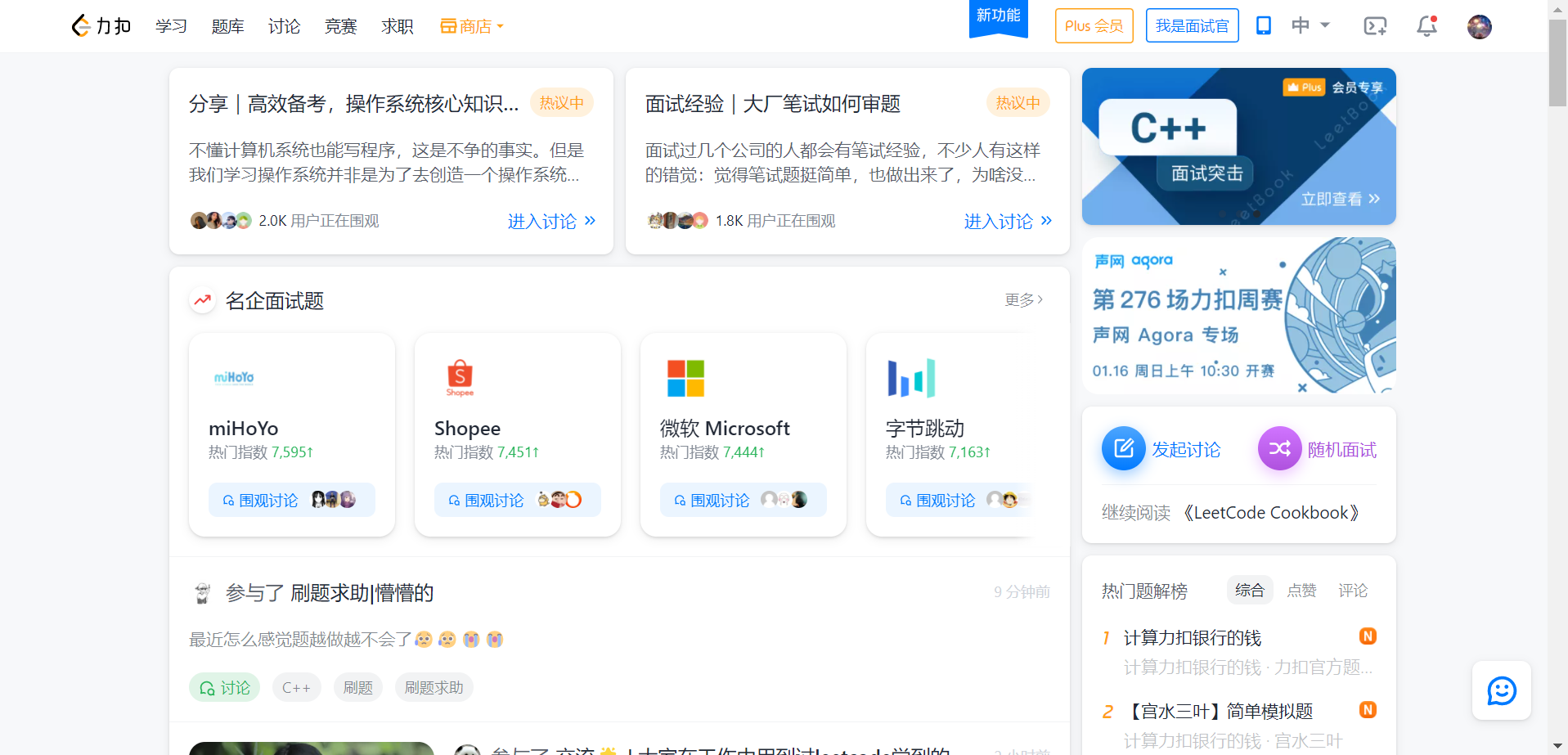Open the 学习 menu item

[x=171, y=26]
